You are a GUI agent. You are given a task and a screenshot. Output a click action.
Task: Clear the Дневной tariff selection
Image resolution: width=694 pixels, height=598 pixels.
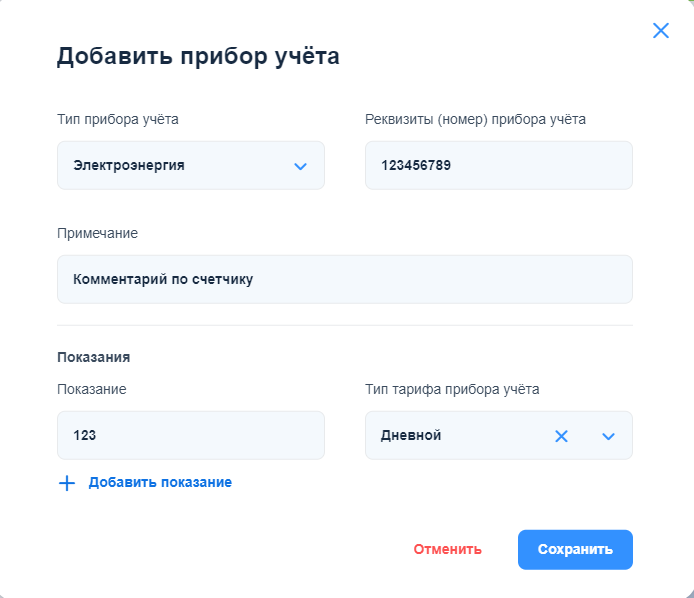[x=562, y=436]
